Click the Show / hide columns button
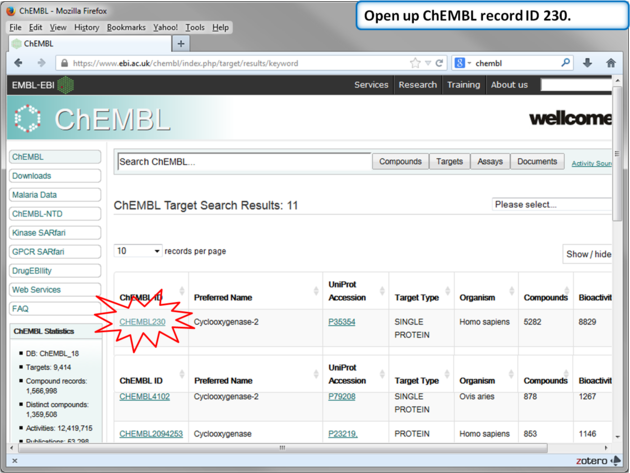Viewport: 630px width, 473px height. coord(589,254)
